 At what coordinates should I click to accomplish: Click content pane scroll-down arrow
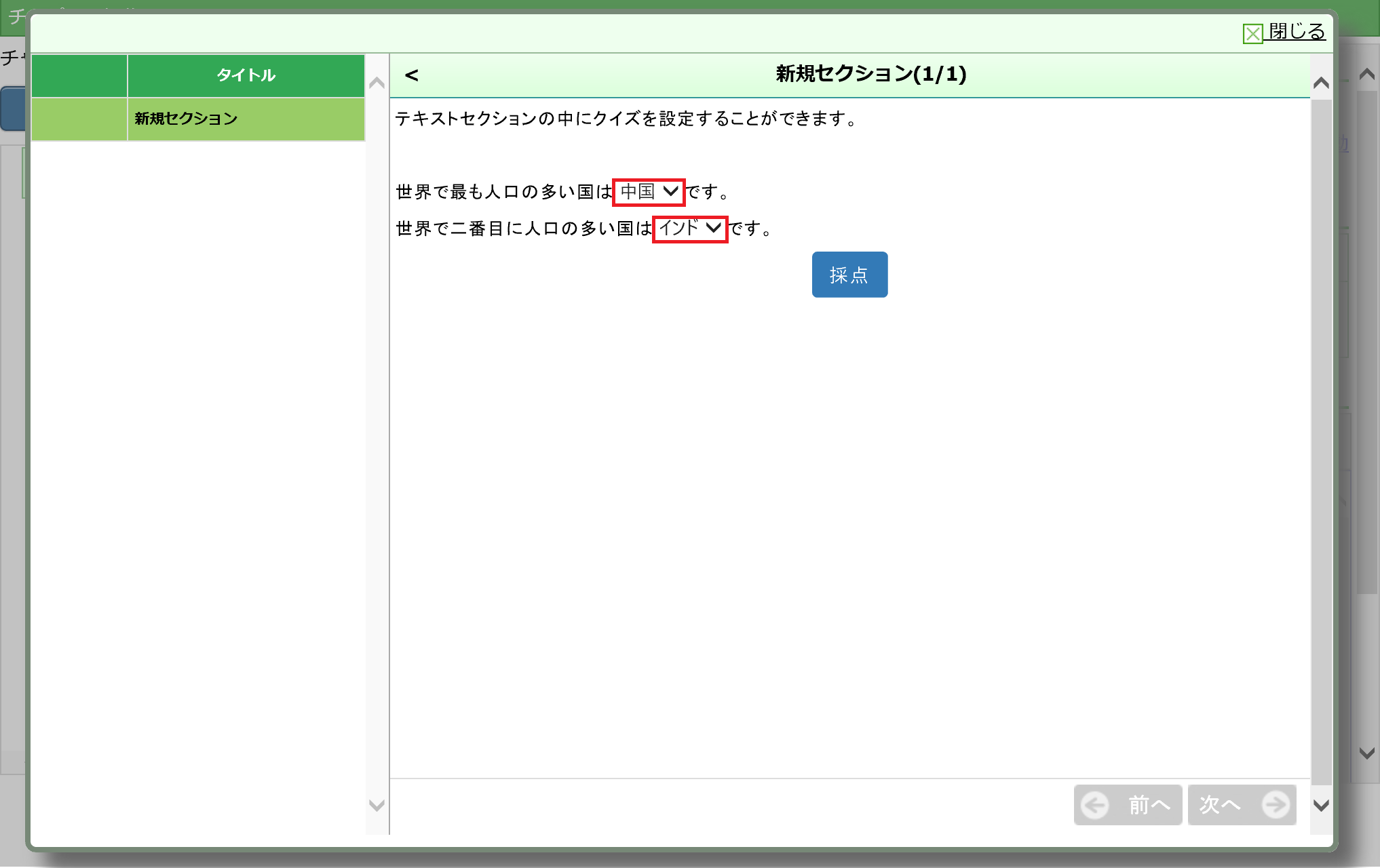pos(1320,806)
